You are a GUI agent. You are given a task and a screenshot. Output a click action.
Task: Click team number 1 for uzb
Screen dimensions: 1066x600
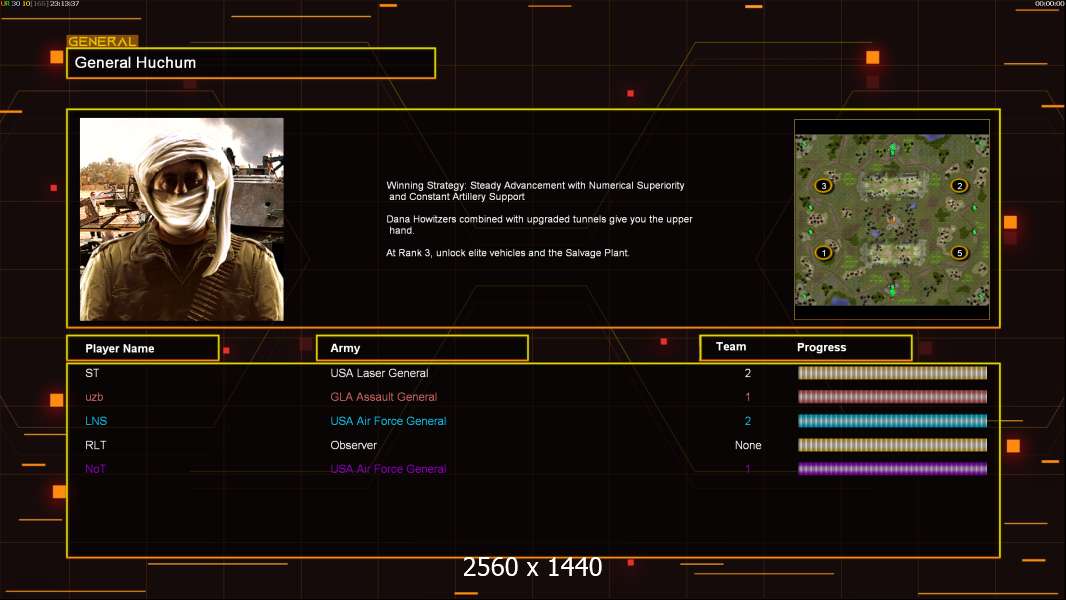pos(748,397)
